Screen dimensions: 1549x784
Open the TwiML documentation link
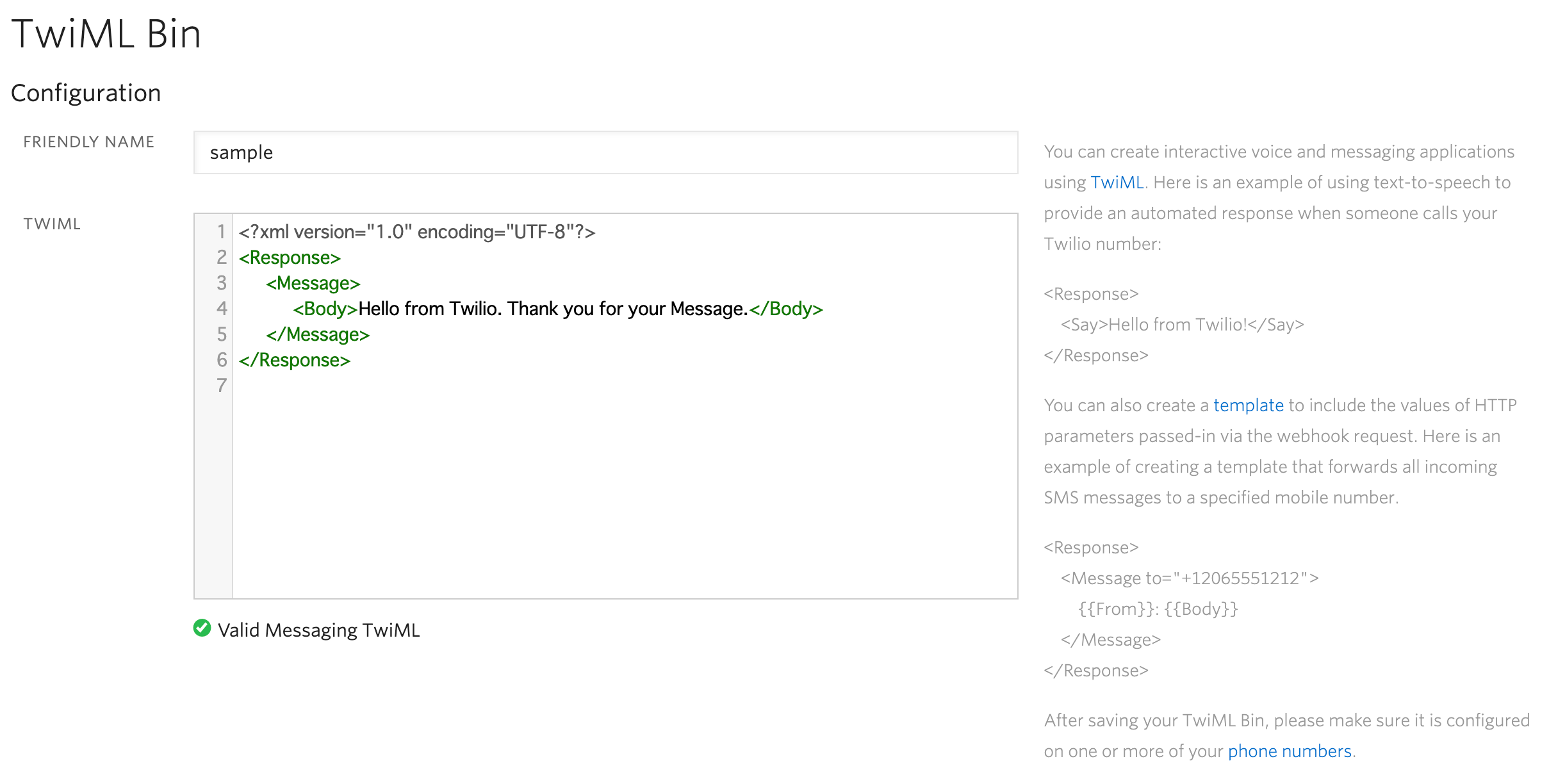(x=1117, y=183)
